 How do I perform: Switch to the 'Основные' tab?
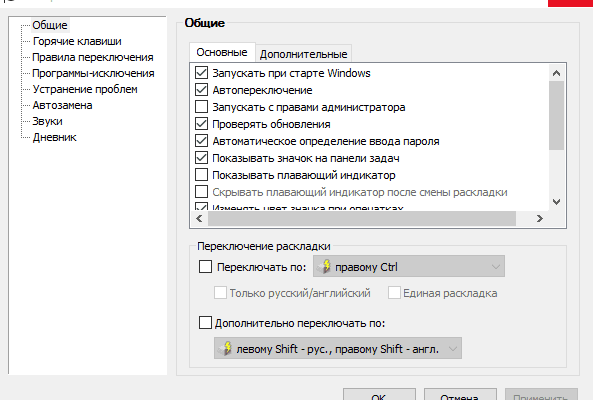pyautogui.click(x=222, y=52)
